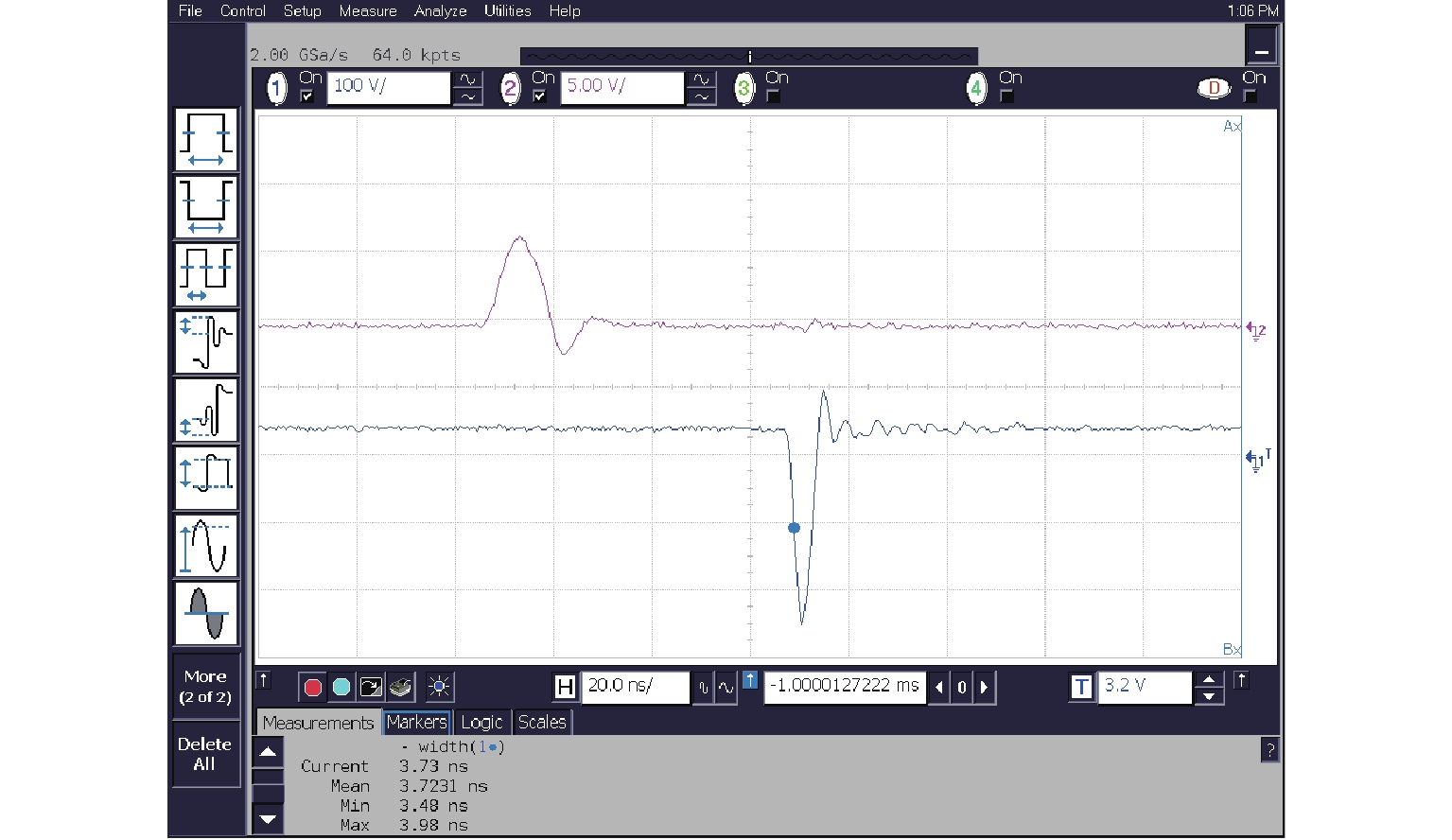Enable channel 4 On checkbox
Screen dimensions: 1452x840
(1007, 96)
